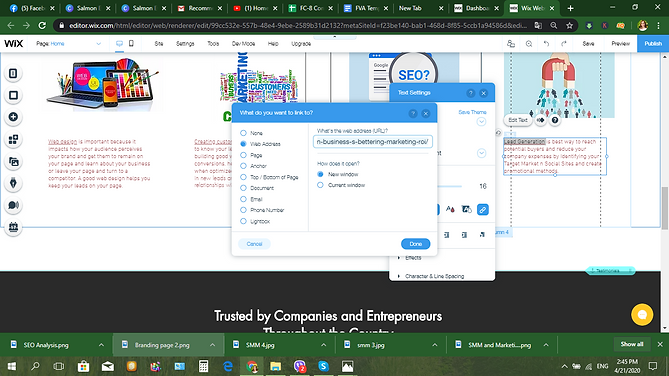Expand the themes dropdown in Text Settings

tap(481, 122)
